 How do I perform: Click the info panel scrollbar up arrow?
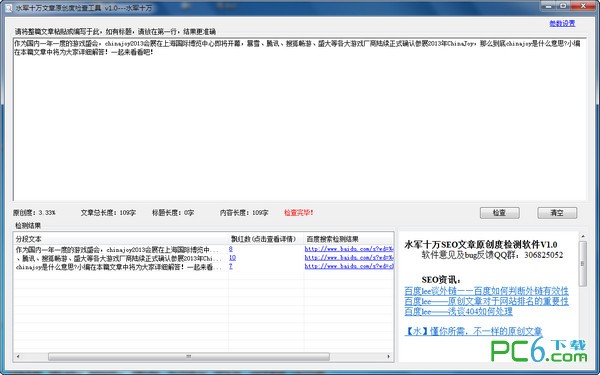(x=583, y=236)
